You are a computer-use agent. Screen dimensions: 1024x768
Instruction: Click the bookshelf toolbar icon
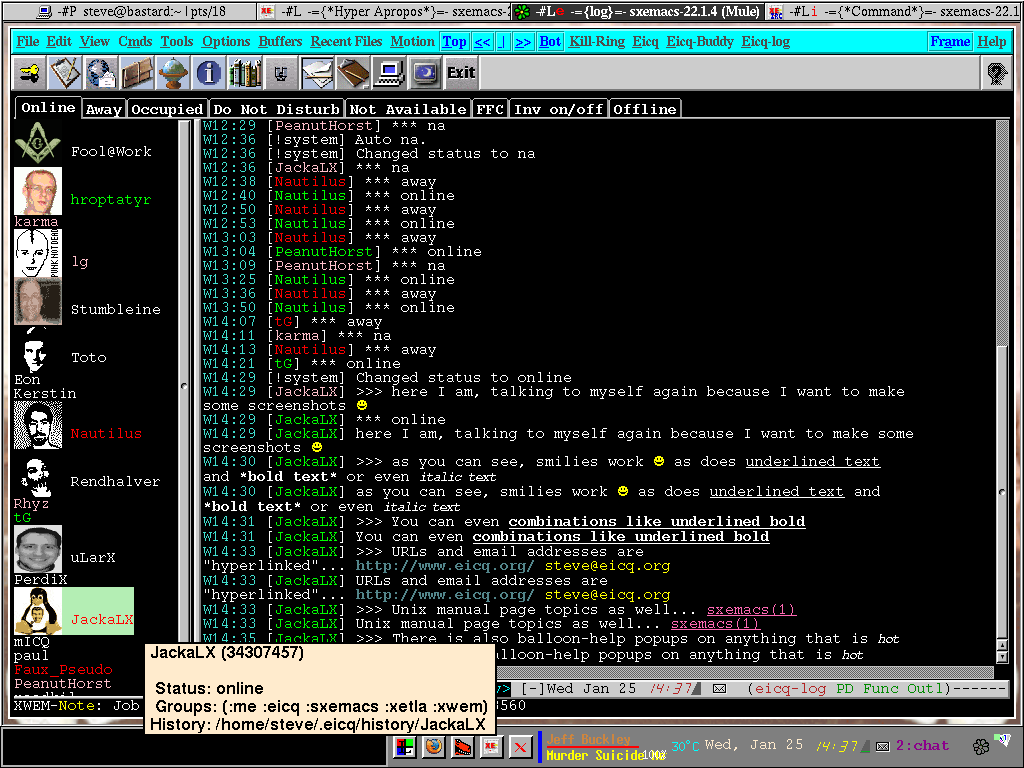pos(245,72)
